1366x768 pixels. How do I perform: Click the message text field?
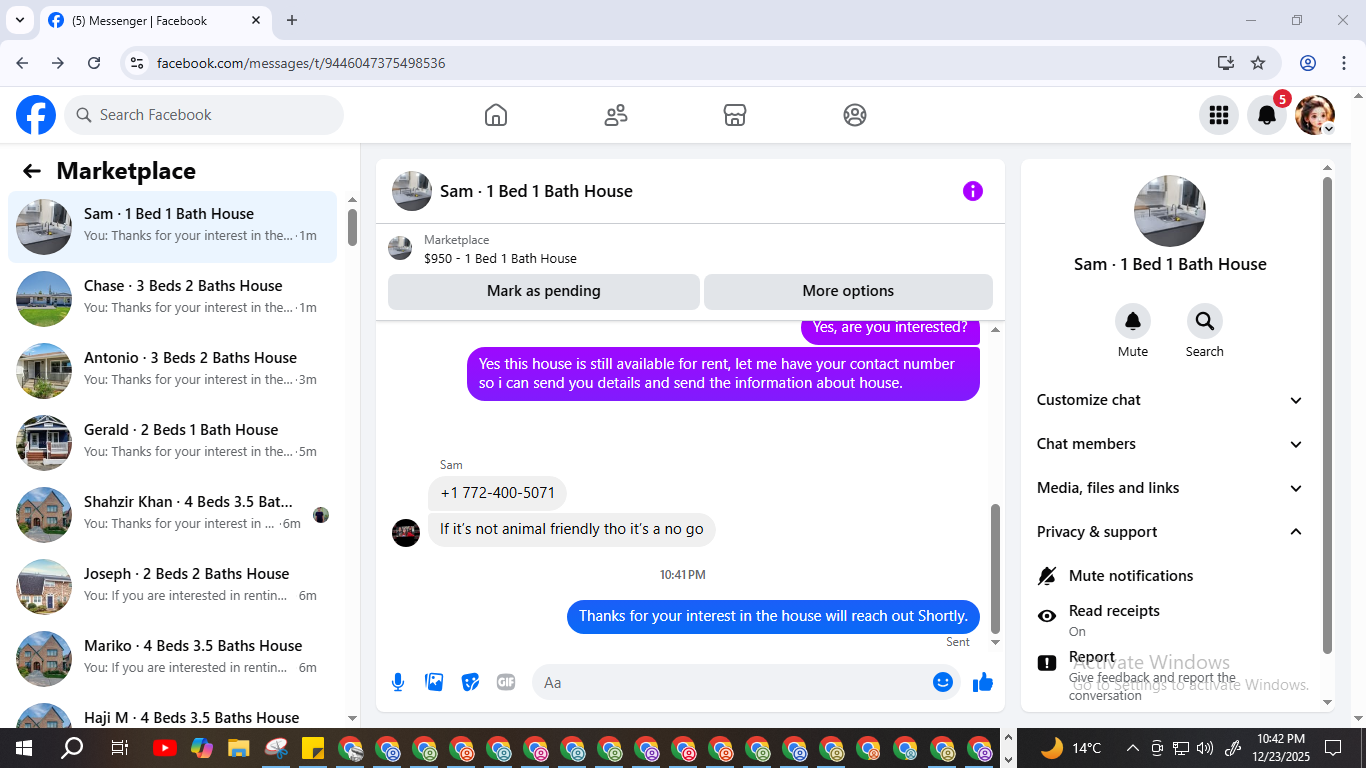tap(730, 682)
